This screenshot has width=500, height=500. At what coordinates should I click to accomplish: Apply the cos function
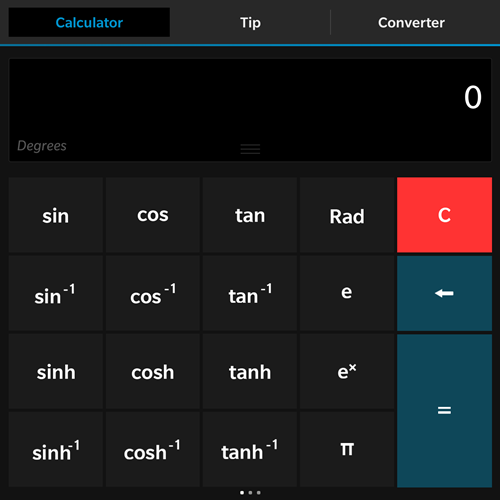point(153,215)
